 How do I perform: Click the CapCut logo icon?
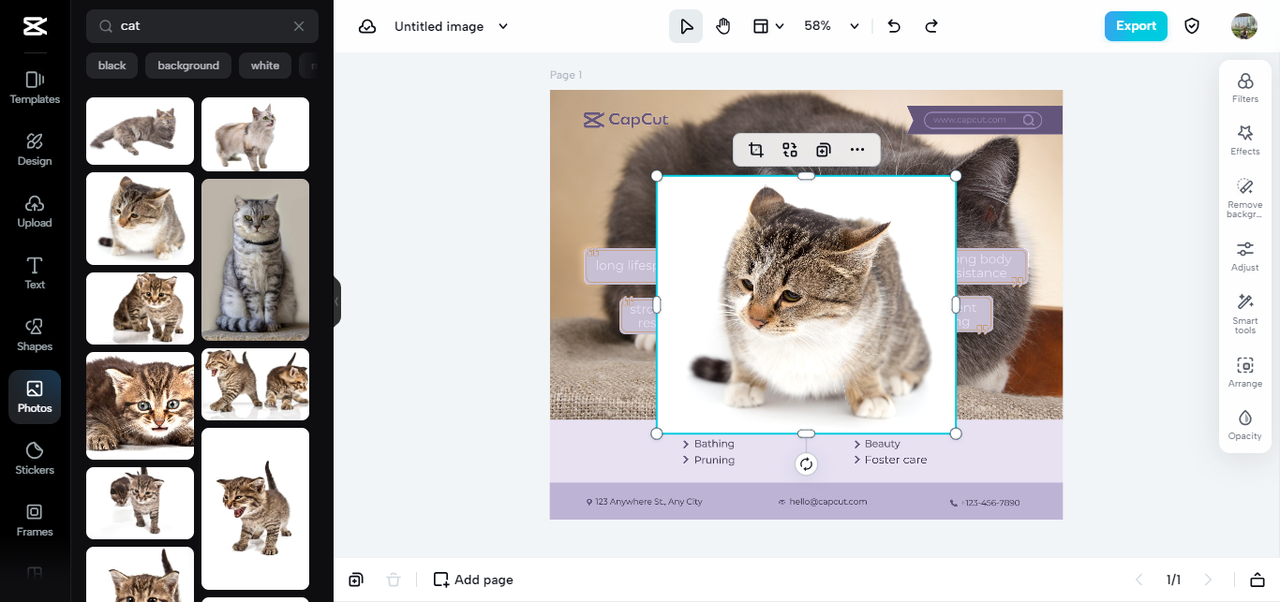coord(34,26)
